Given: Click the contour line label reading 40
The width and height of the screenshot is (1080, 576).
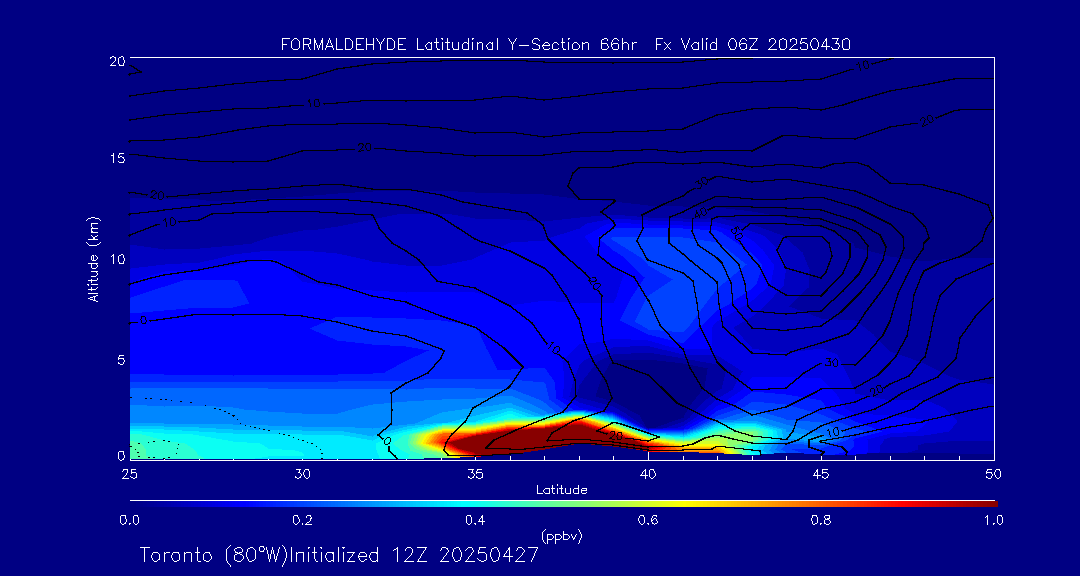Looking at the screenshot, I should tap(701, 214).
